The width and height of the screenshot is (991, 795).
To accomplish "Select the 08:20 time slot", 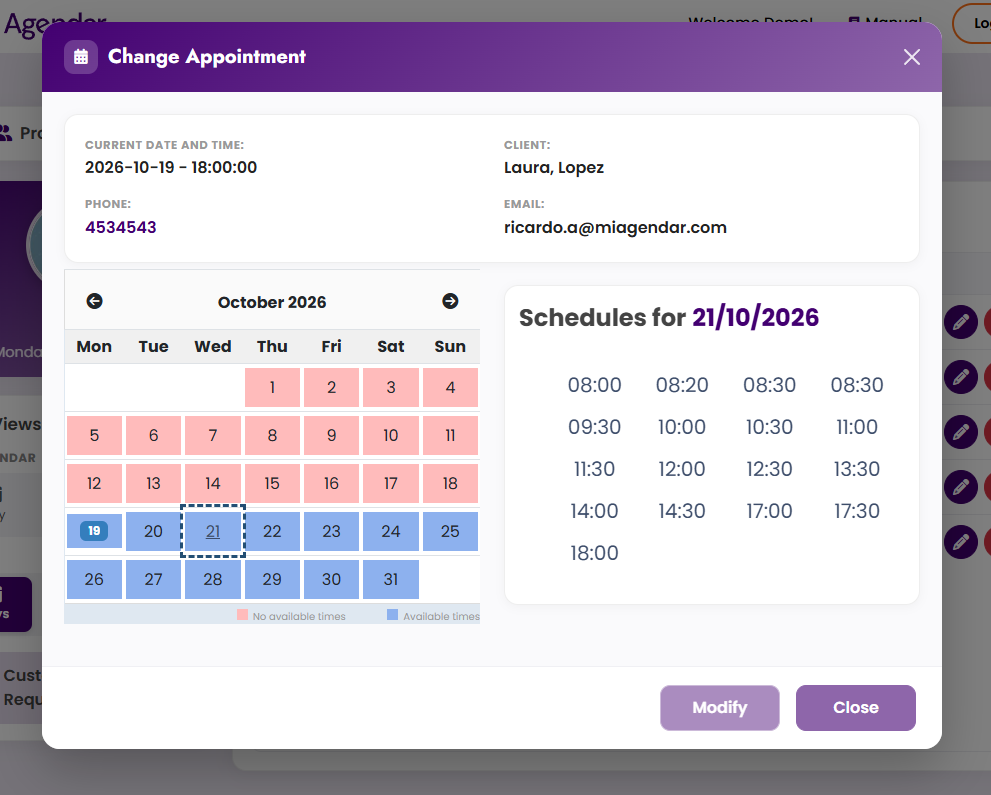I will [682, 385].
